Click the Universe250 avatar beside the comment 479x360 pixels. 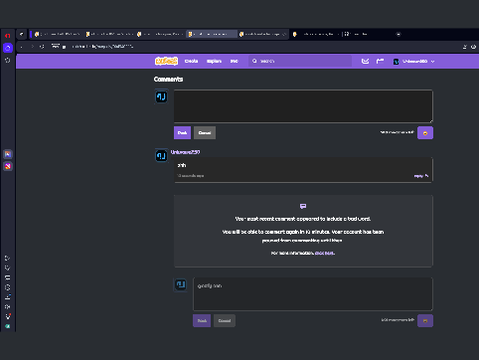[x=161, y=156]
